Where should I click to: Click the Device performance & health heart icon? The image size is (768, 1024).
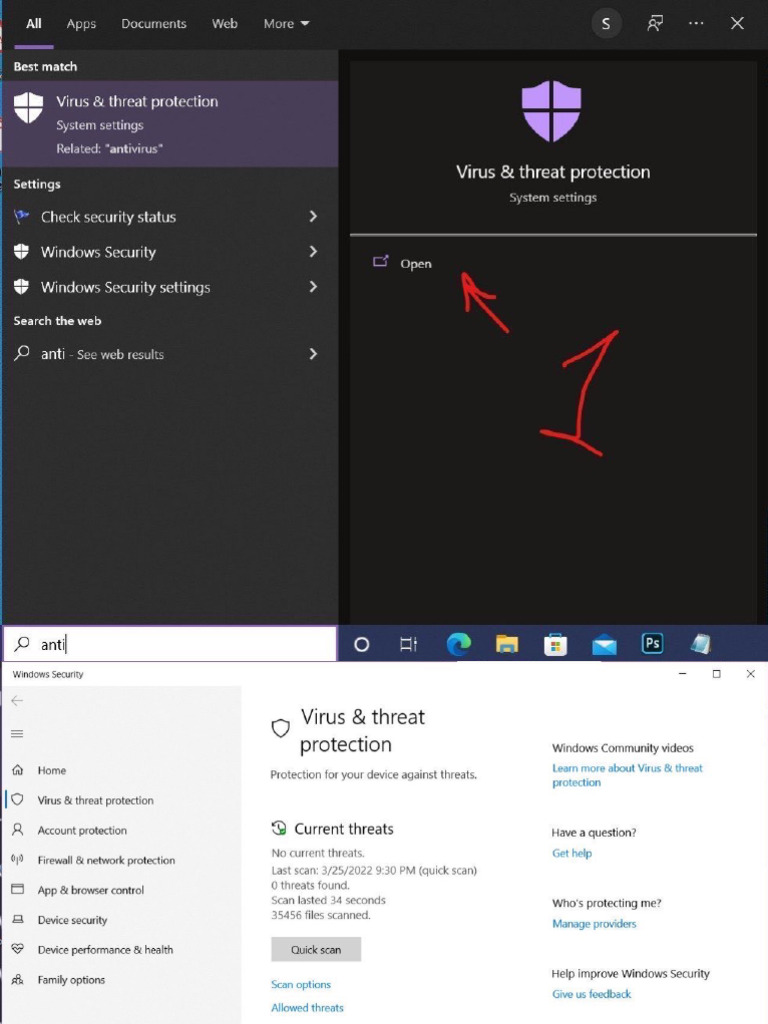pyautogui.click(x=18, y=949)
